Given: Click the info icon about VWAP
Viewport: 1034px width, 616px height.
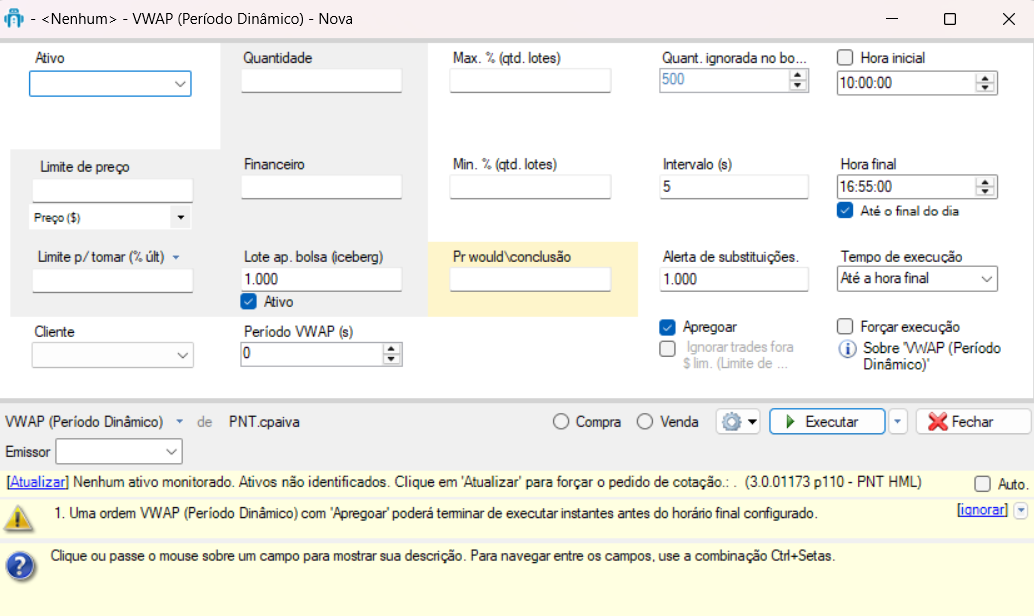Looking at the screenshot, I should point(846,348).
